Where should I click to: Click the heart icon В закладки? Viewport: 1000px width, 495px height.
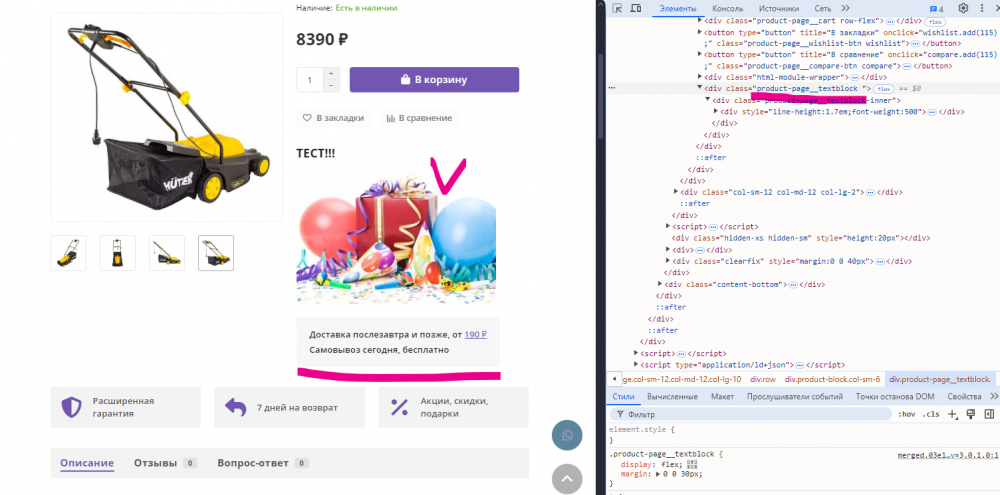[307, 118]
